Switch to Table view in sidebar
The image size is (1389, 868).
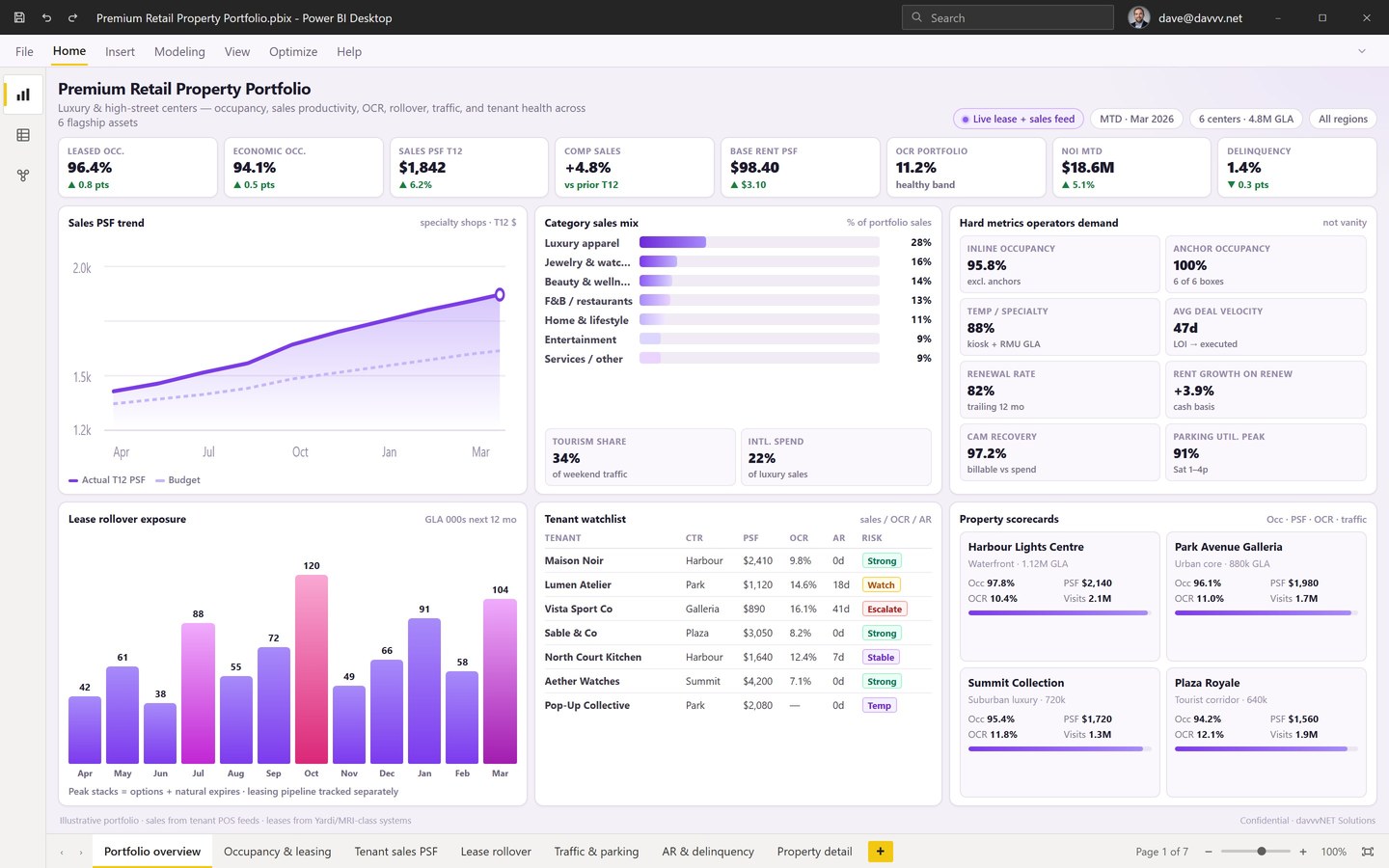(23, 135)
